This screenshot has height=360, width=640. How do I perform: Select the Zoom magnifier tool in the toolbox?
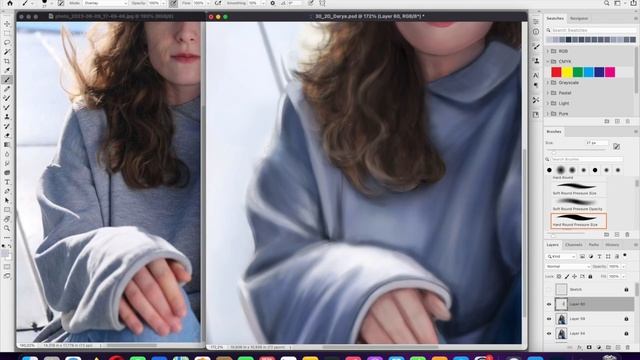click(7, 229)
